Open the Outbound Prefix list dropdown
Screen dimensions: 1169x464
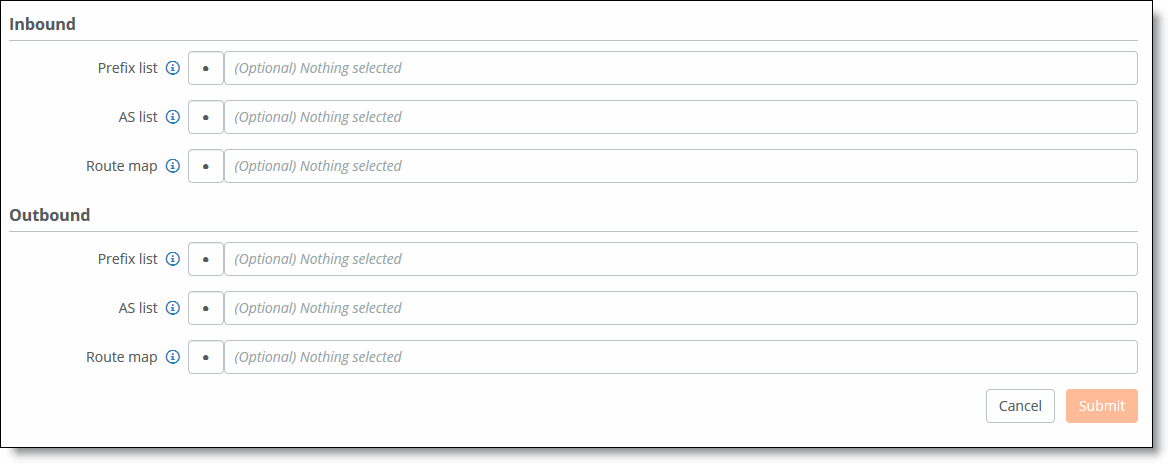click(680, 259)
